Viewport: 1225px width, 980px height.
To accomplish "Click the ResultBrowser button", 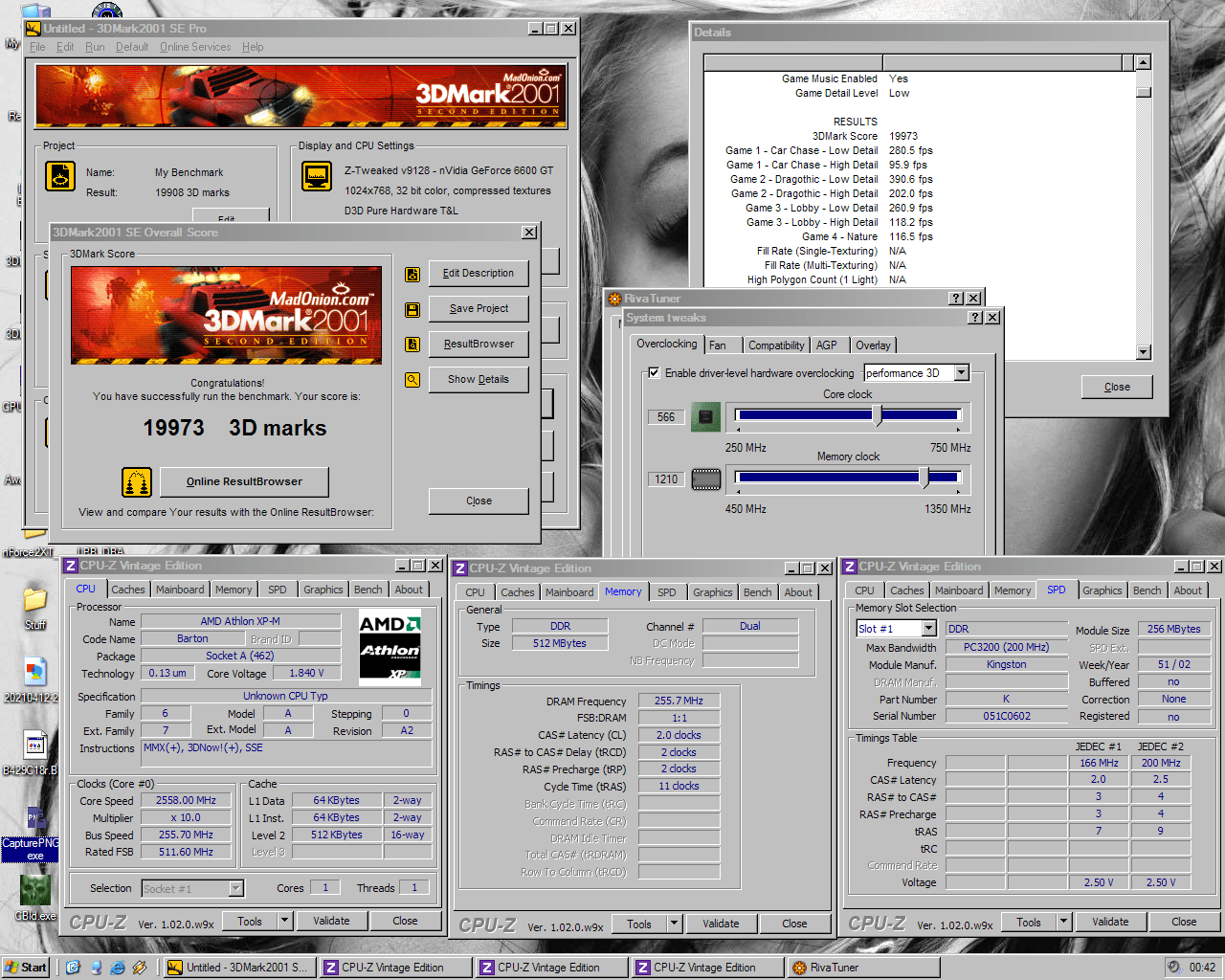I will coord(479,345).
